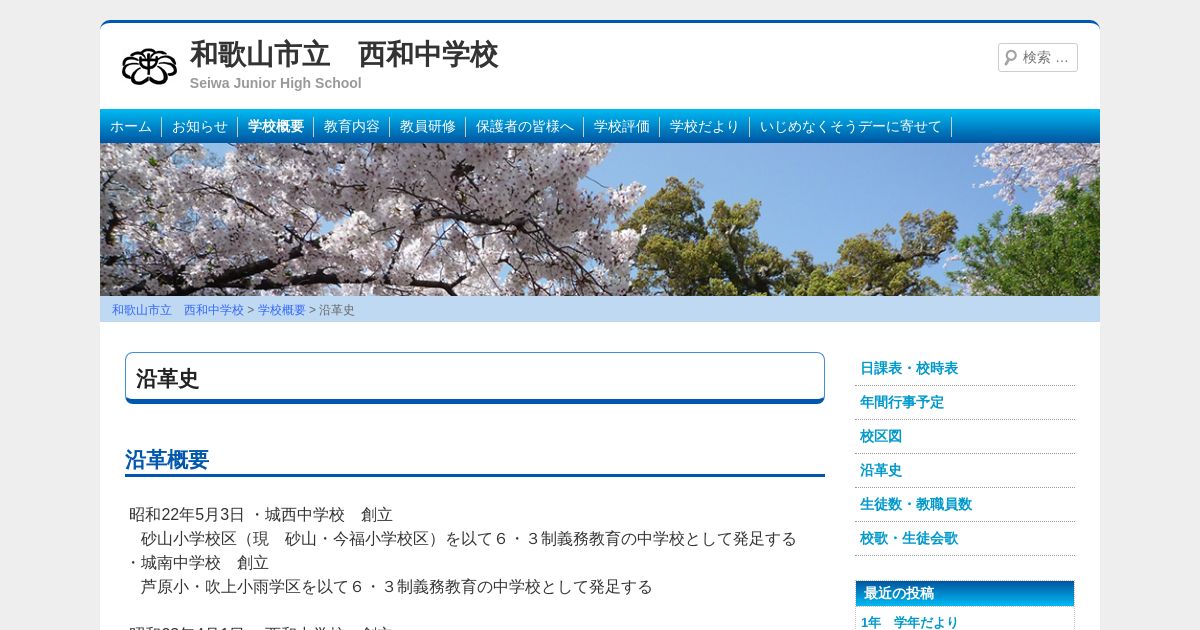The width and height of the screenshot is (1200, 630).
Task: Open 保護者の皆様へ menu item
Action: click(525, 126)
